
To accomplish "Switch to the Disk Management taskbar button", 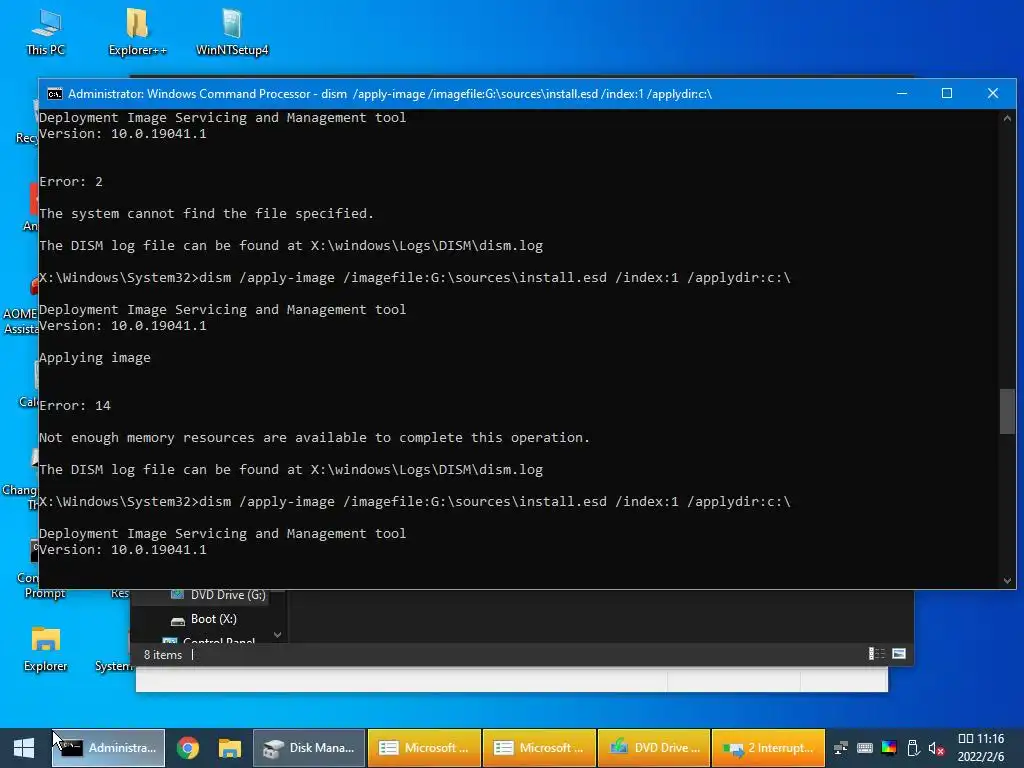I will [x=309, y=748].
